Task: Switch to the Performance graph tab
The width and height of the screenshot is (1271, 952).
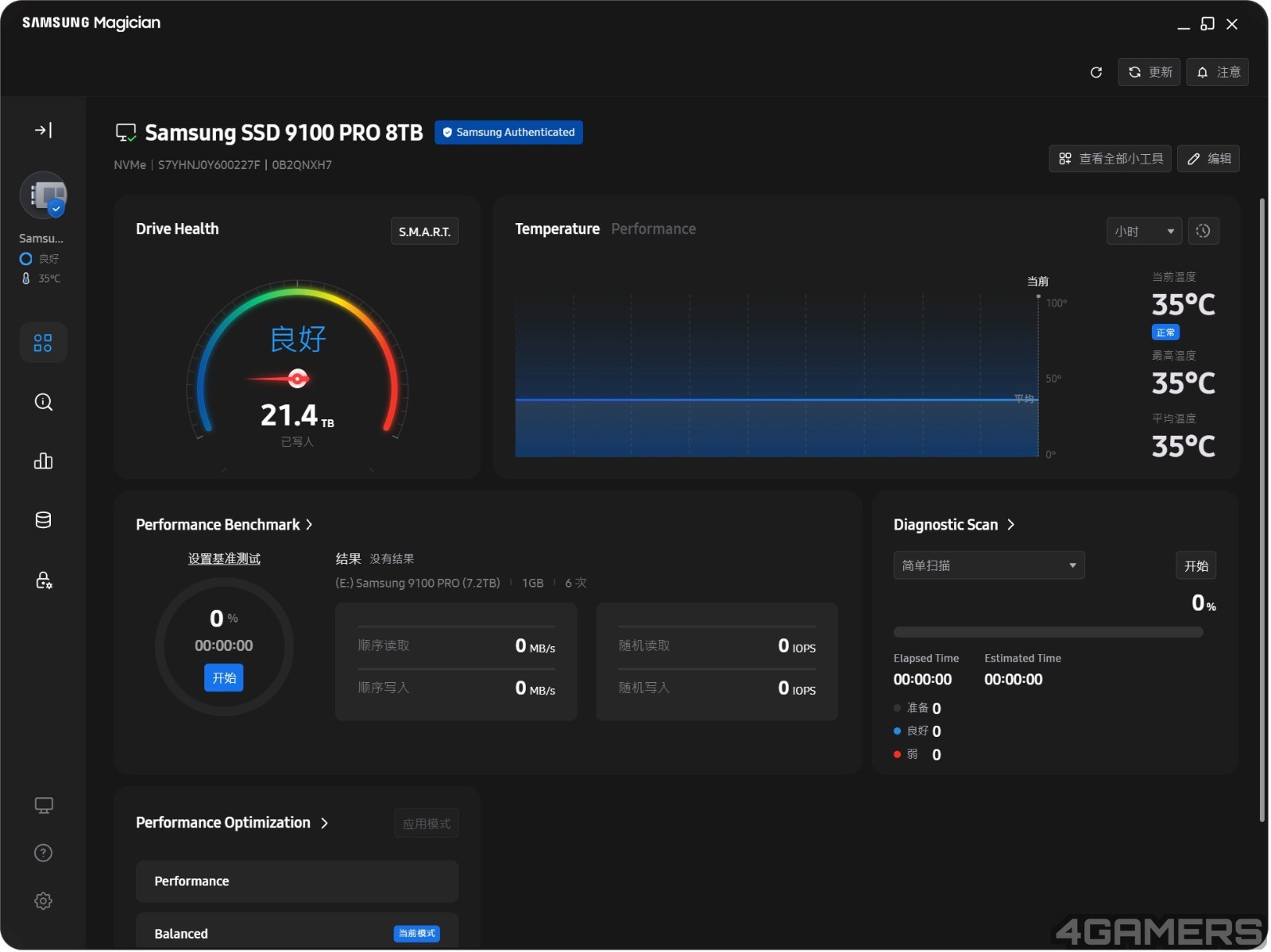Action: point(654,229)
